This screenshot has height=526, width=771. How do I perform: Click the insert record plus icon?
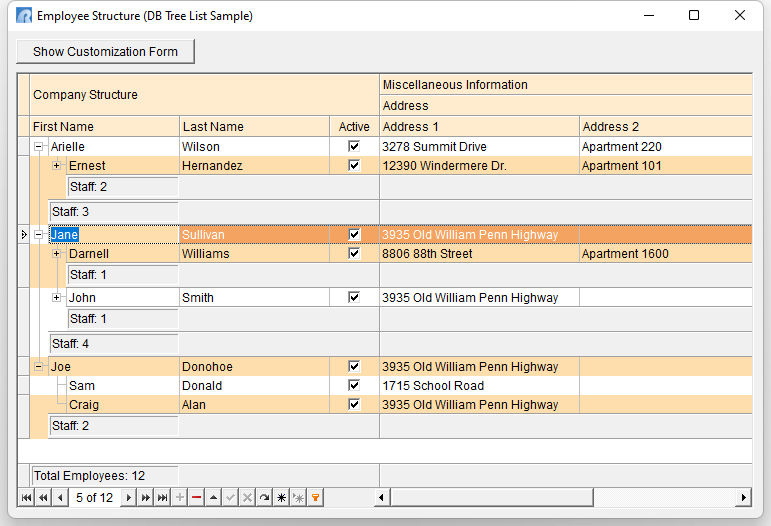click(x=179, y=497)
